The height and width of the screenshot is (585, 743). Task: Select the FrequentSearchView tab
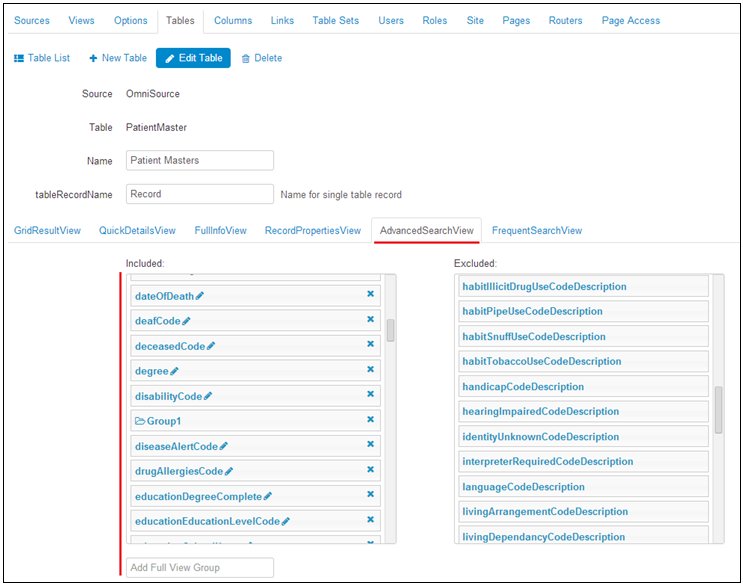536,230
